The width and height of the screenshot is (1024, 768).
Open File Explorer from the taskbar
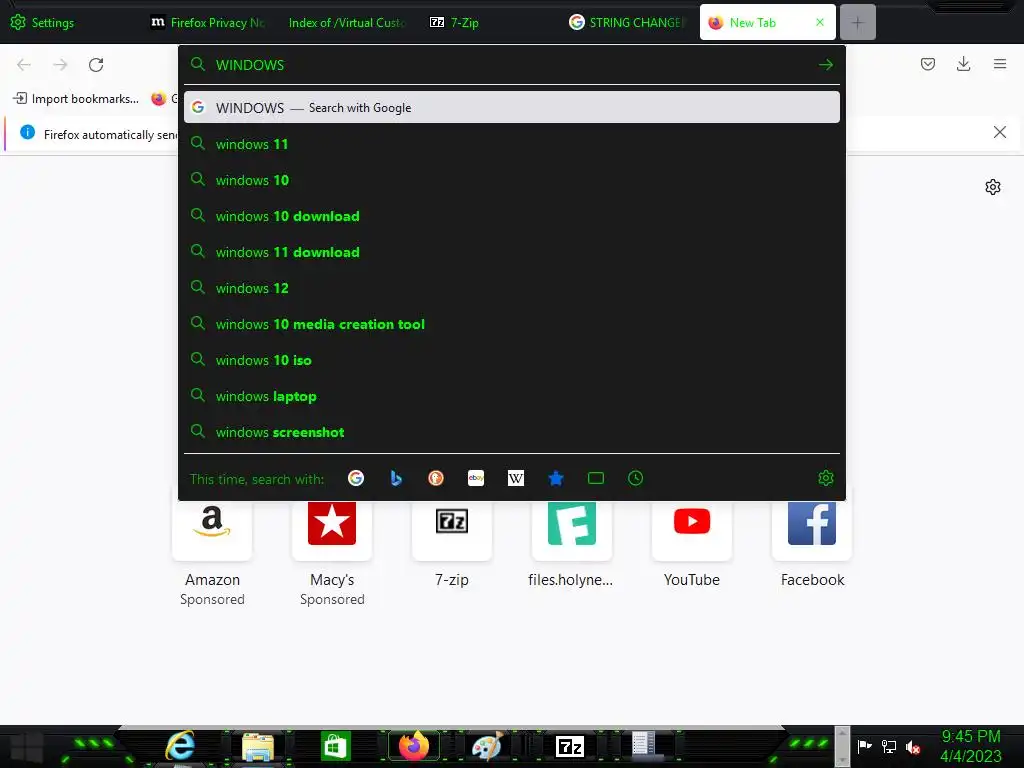pyautogui.click(x=258, y=747)
